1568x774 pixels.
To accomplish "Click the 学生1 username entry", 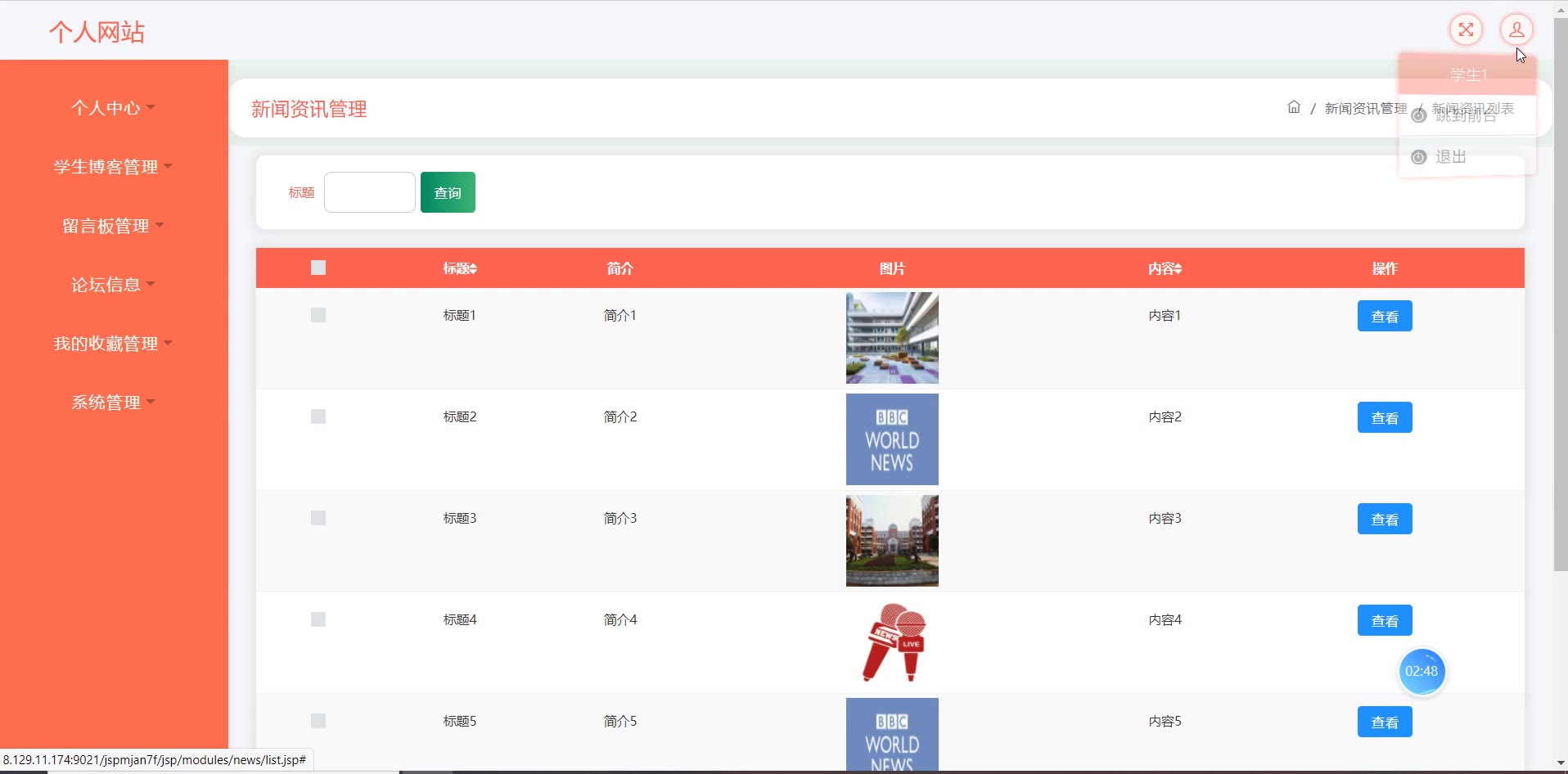I will [x=1468, y=74].
